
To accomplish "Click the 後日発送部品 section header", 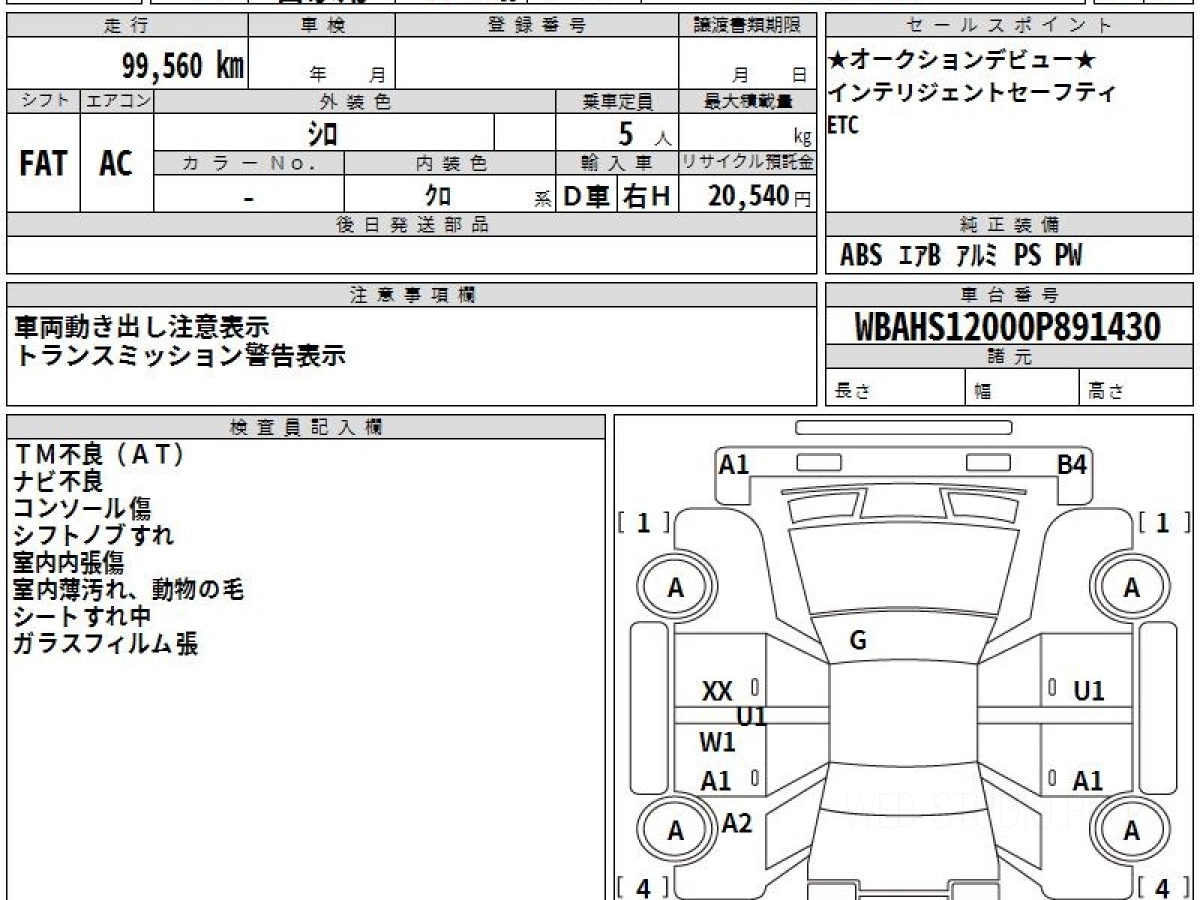I will pyautogui.click(x=412, y=225).
